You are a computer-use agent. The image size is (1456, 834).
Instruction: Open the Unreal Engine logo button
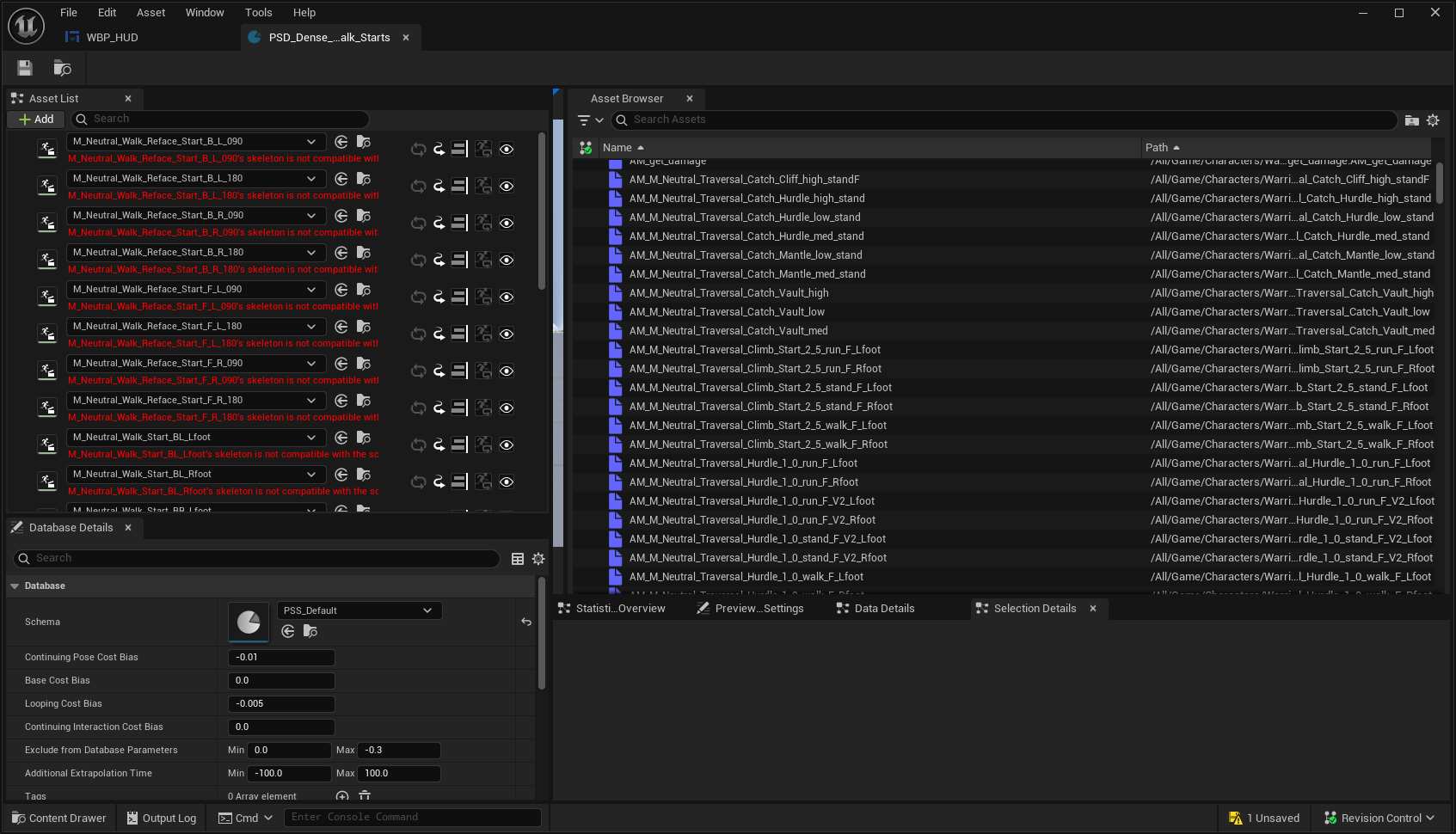pyautogui.click(x=26, y=26)
